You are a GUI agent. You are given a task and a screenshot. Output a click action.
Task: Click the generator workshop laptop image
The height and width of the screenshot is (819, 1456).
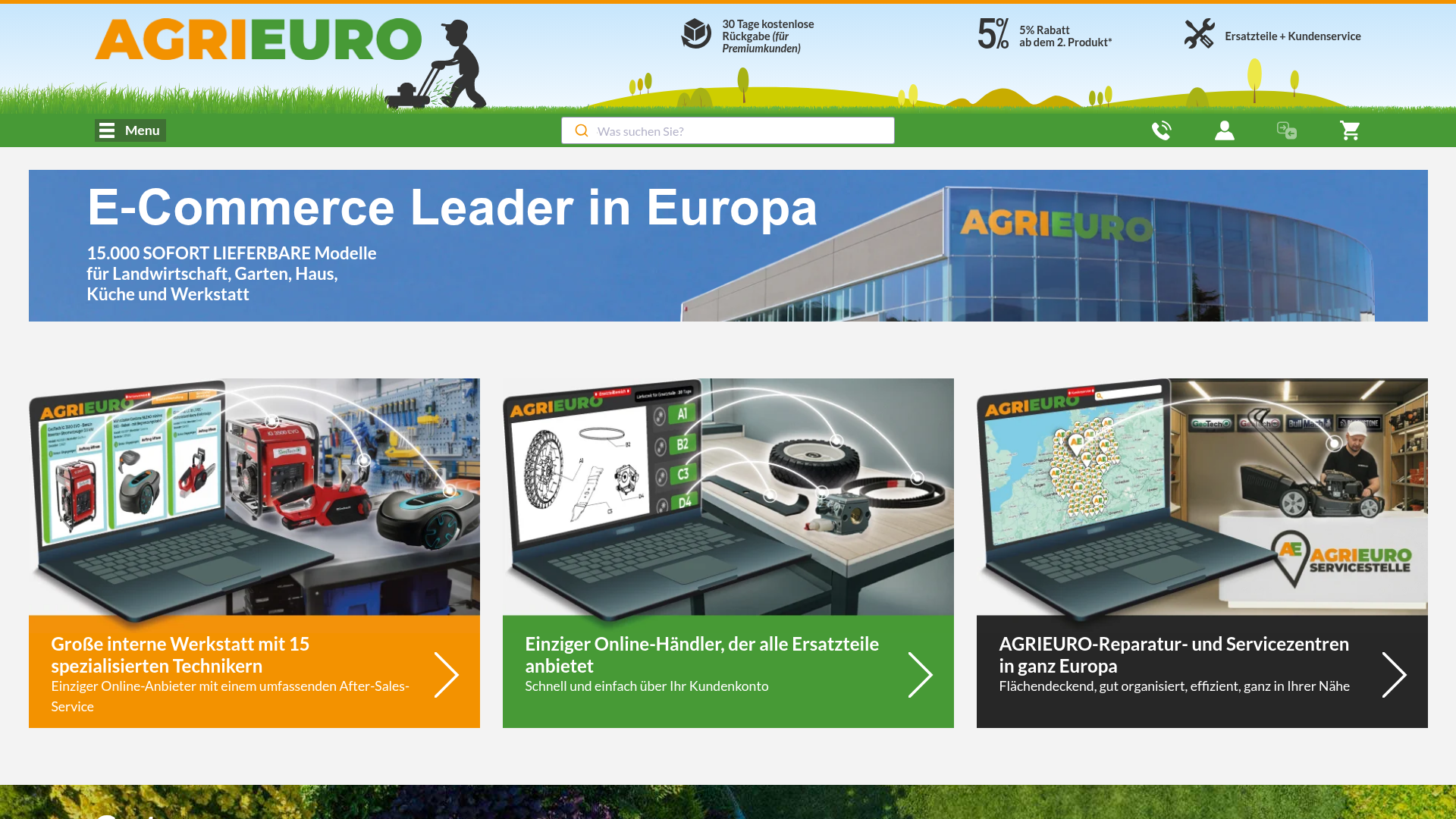pos(254,497)
